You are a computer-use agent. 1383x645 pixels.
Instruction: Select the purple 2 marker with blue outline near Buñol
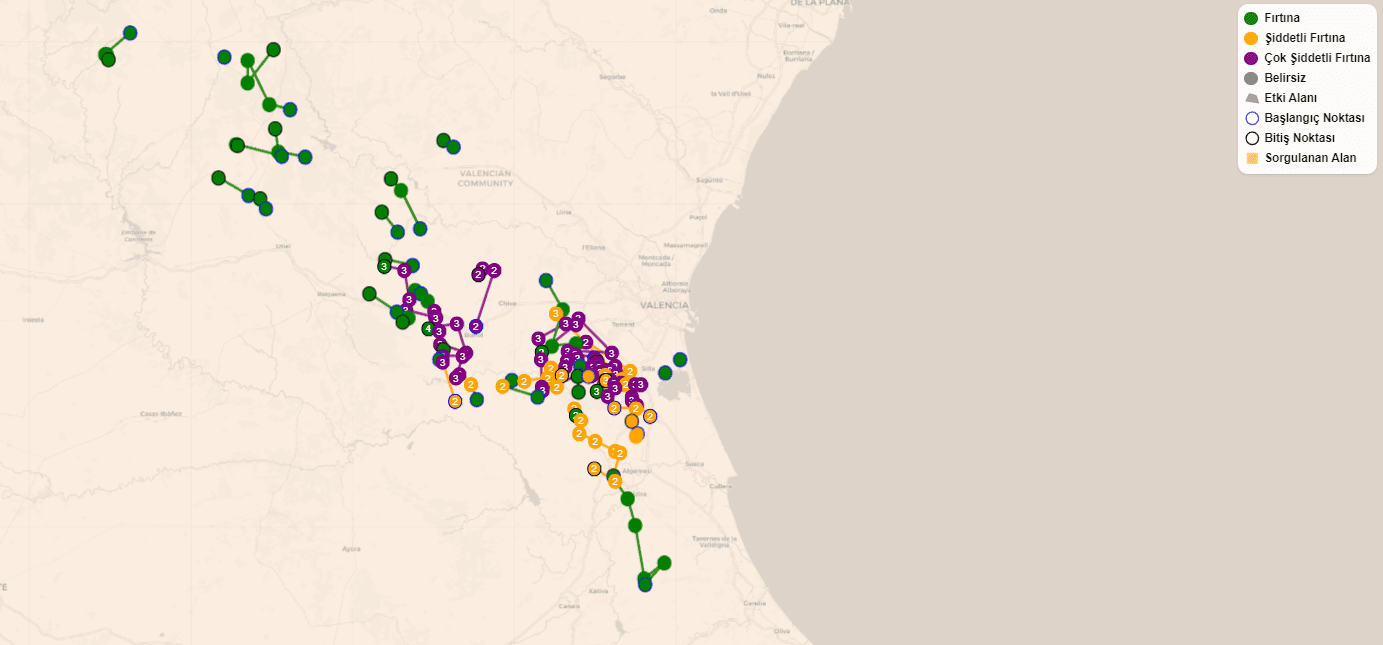coord(476,326)
